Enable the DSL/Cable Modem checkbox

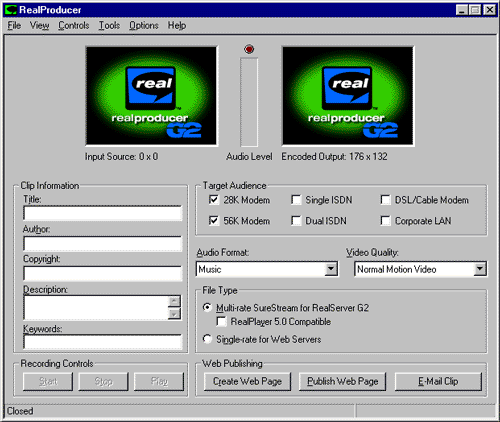pyautogui.click(x=385, y=200)
